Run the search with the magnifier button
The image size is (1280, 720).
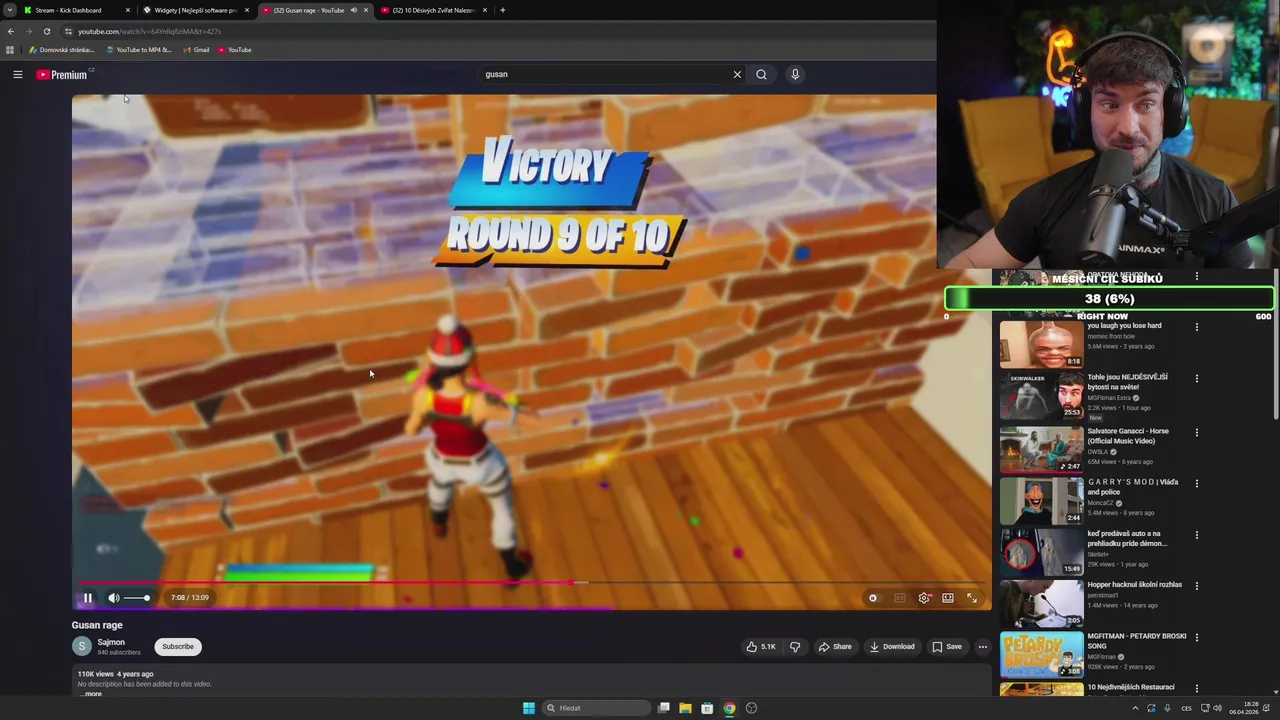[x=761, y=74]
